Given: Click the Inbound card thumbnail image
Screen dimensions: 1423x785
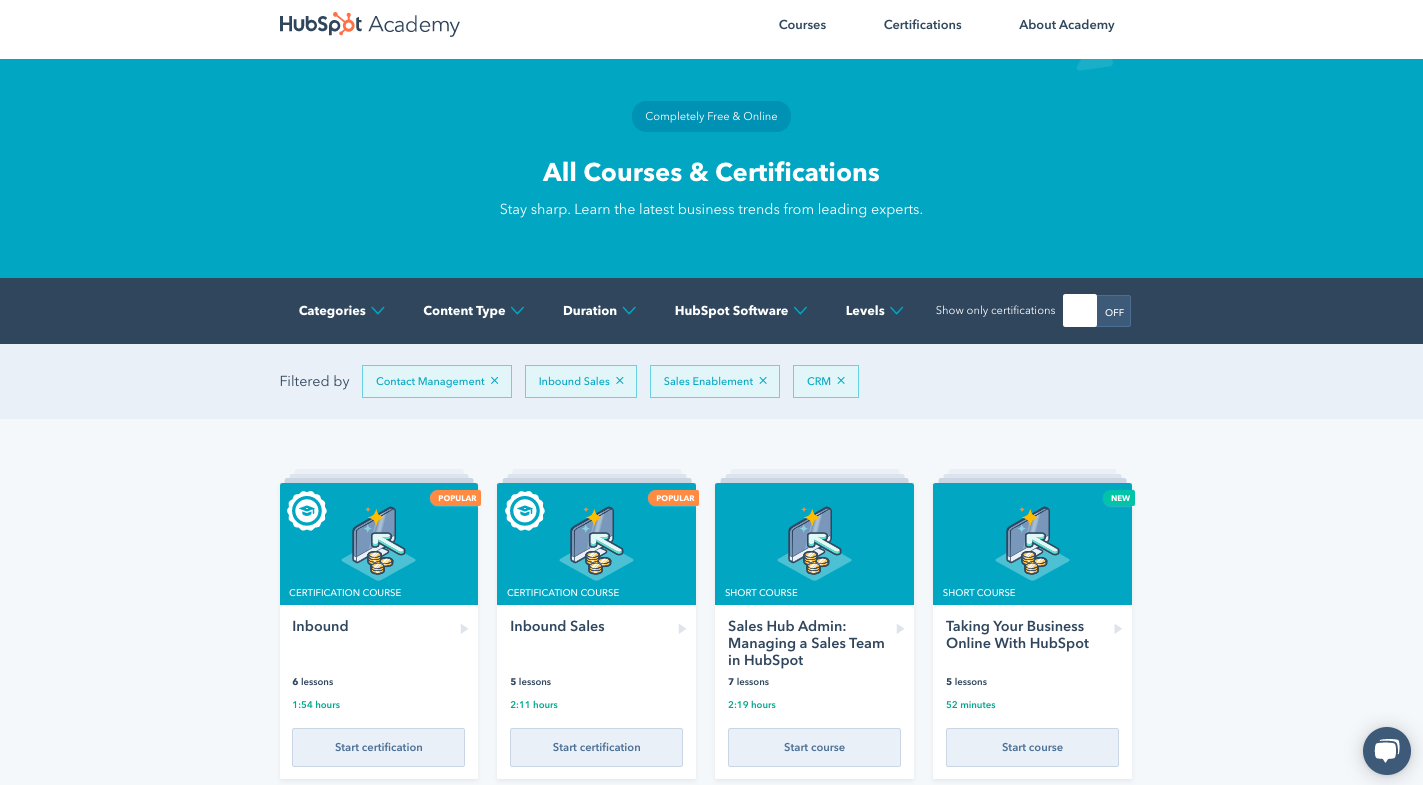Looking at the screenshot, I should [x=379, y=544].
